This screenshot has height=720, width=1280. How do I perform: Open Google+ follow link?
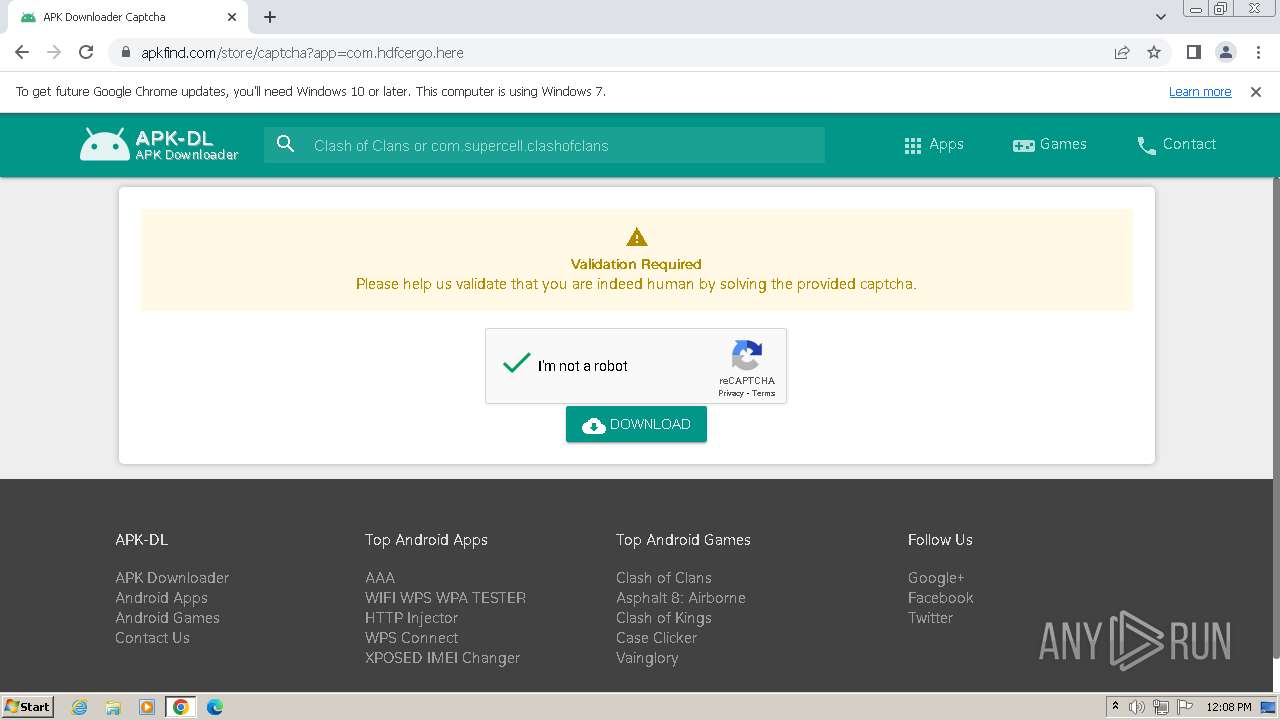click(x=936, y=578)
